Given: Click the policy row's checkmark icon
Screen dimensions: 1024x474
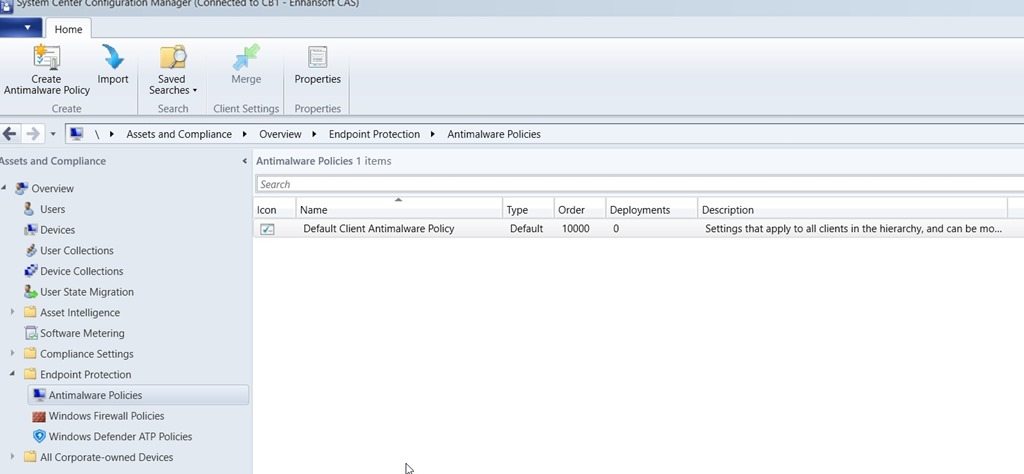Looking at the screenshot, I should tap(267, 229).
